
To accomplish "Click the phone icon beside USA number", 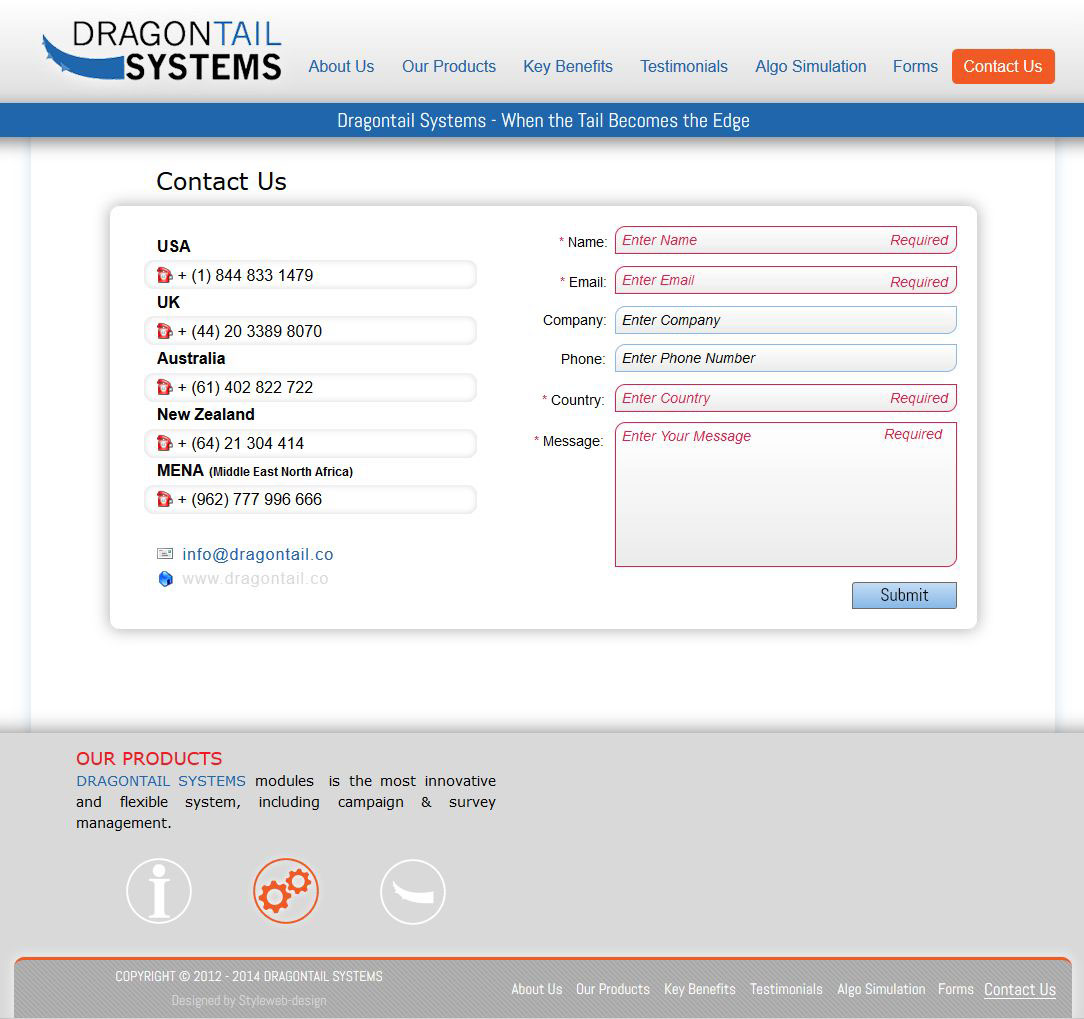I will click(165, 275).
